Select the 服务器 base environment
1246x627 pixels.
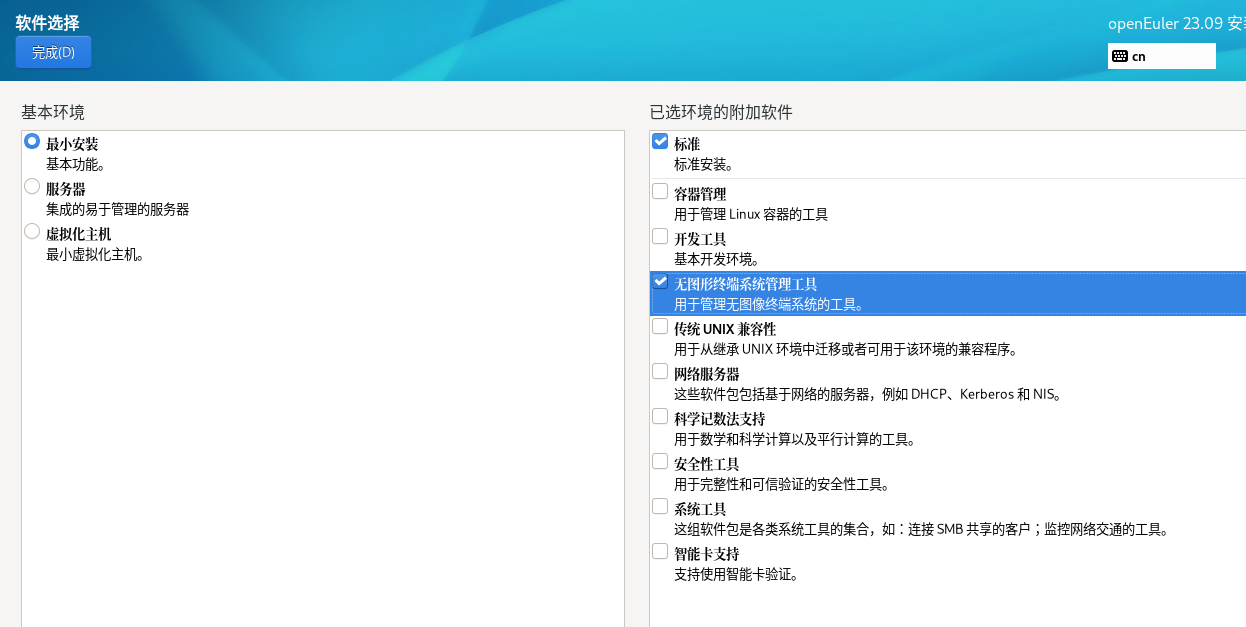[32, 187]
